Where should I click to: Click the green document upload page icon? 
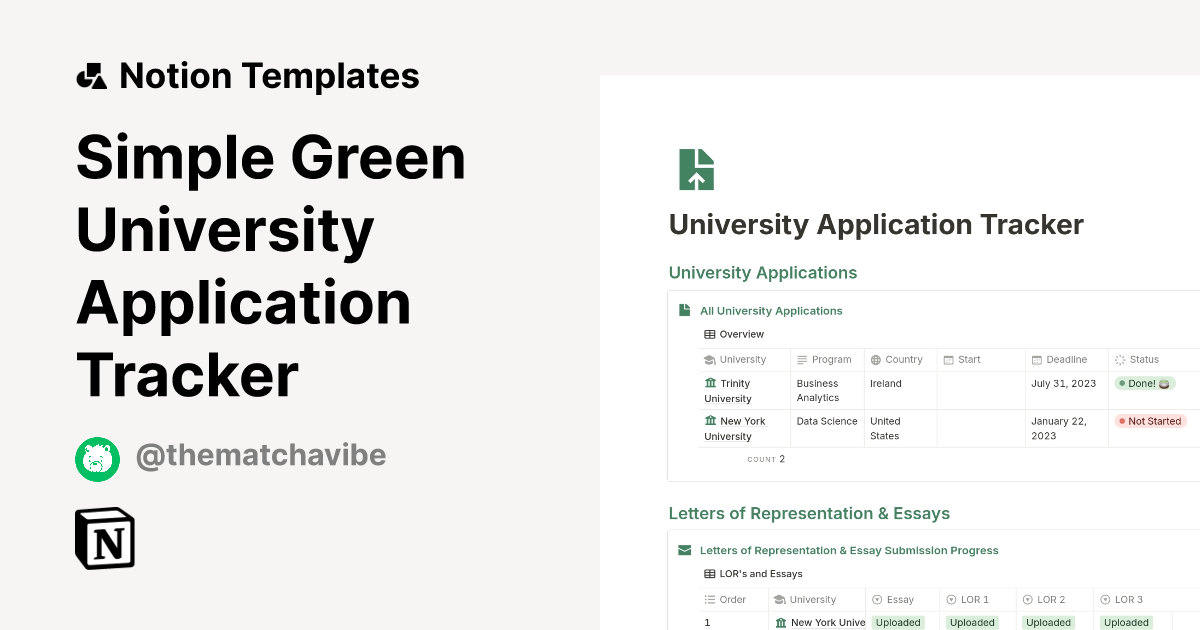(696, 170)
